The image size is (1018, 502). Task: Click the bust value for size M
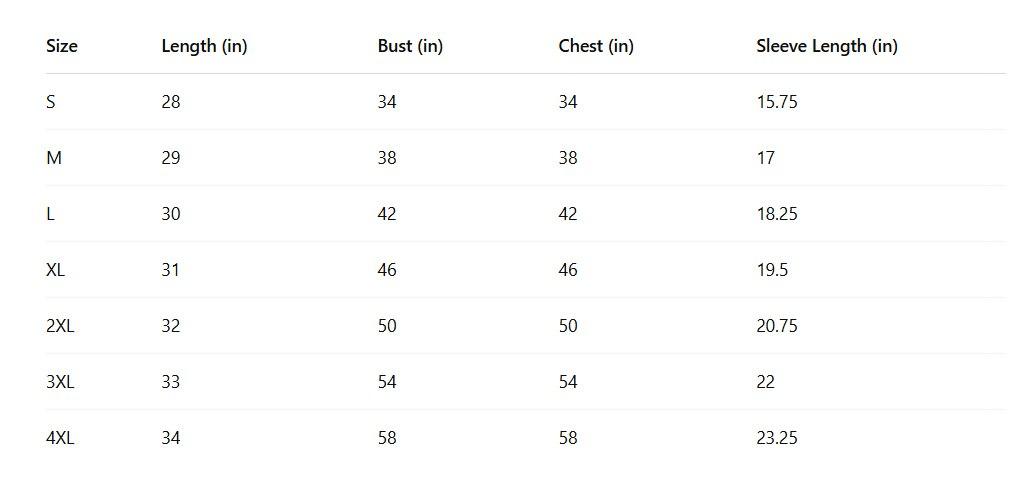point(387,158)
